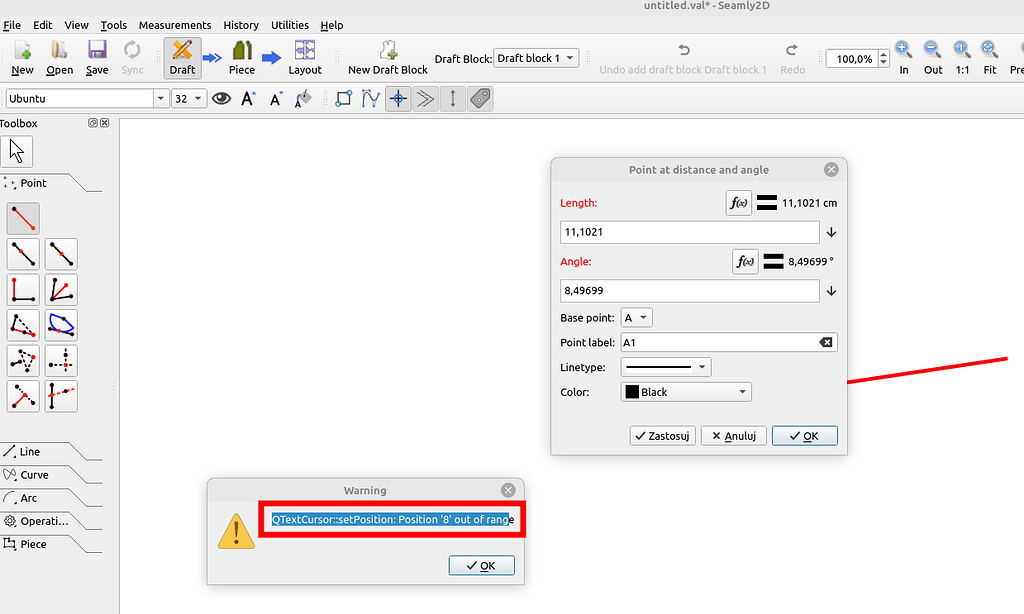Enable the point crosshair snap toggle
The image size is (1024, 614).
(x=398, y=98)
